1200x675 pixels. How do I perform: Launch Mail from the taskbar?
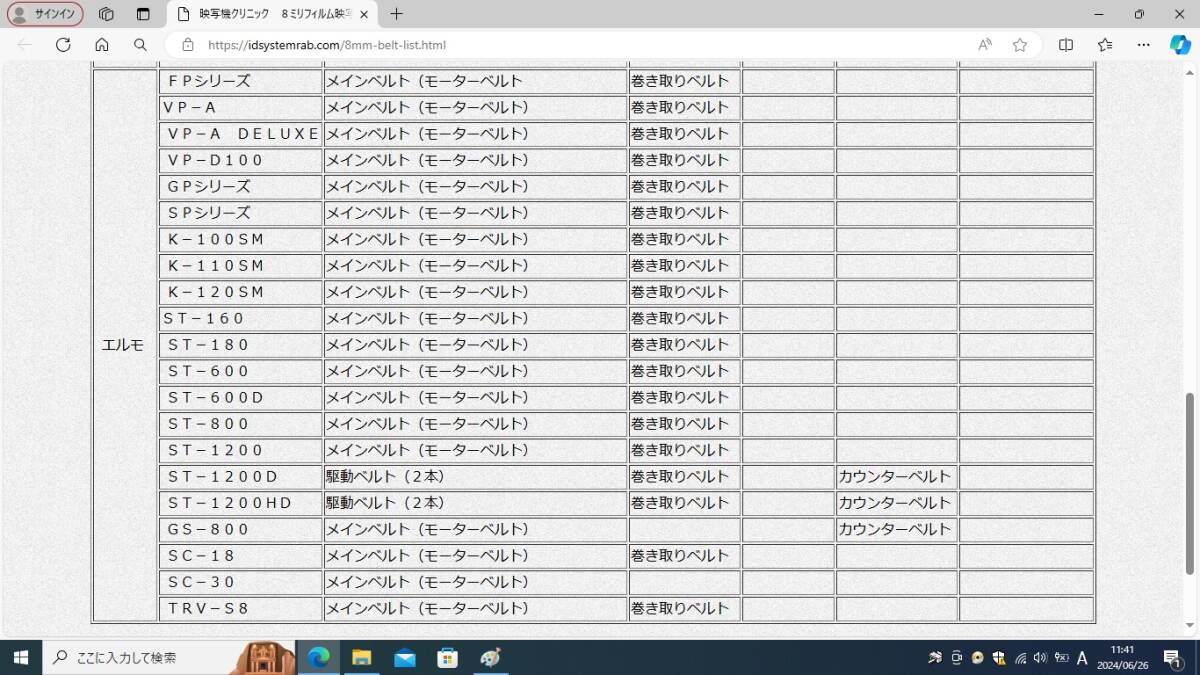pos(404,657)
